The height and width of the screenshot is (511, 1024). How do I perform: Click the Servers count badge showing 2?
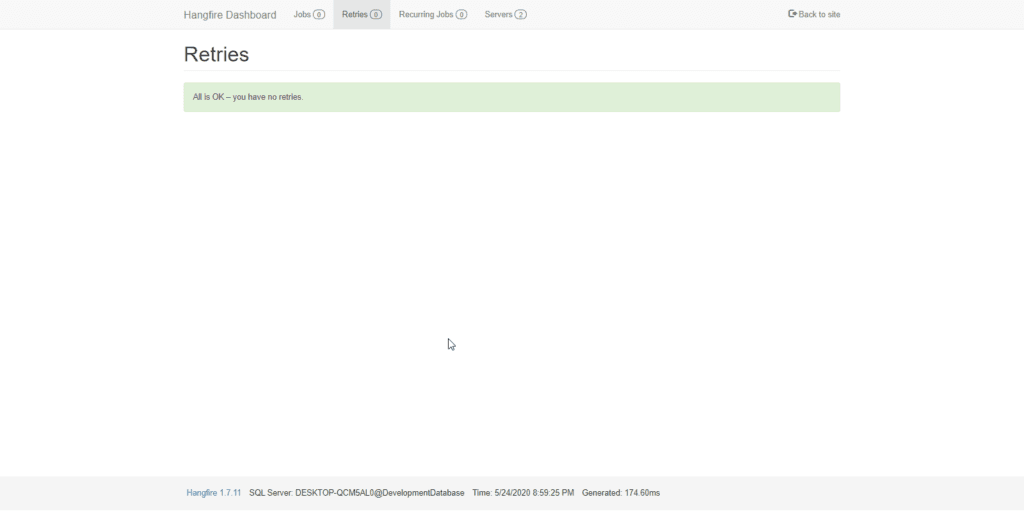click(x=520, y=14)
